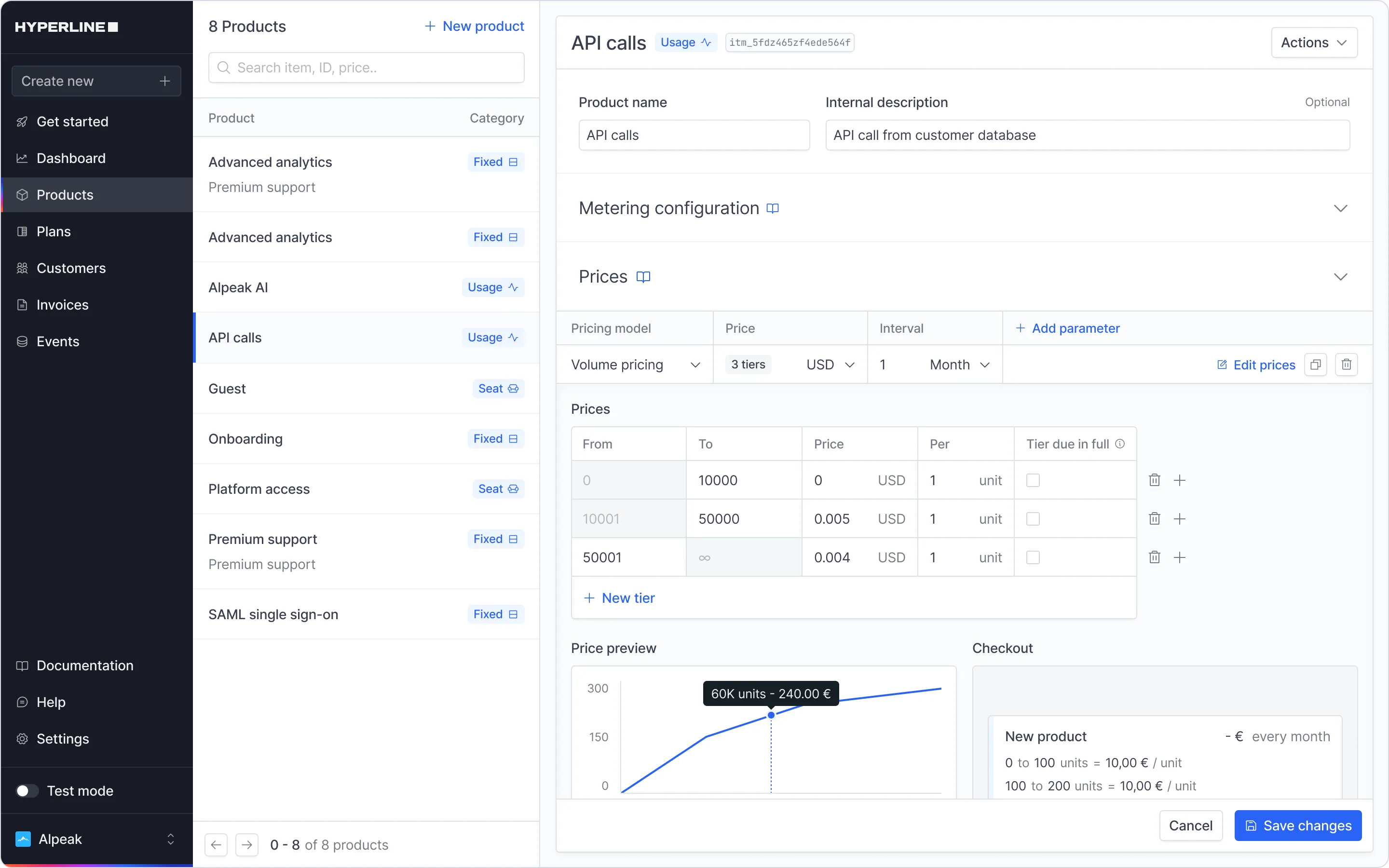Check Tier due in full for the first tier

1033,480
